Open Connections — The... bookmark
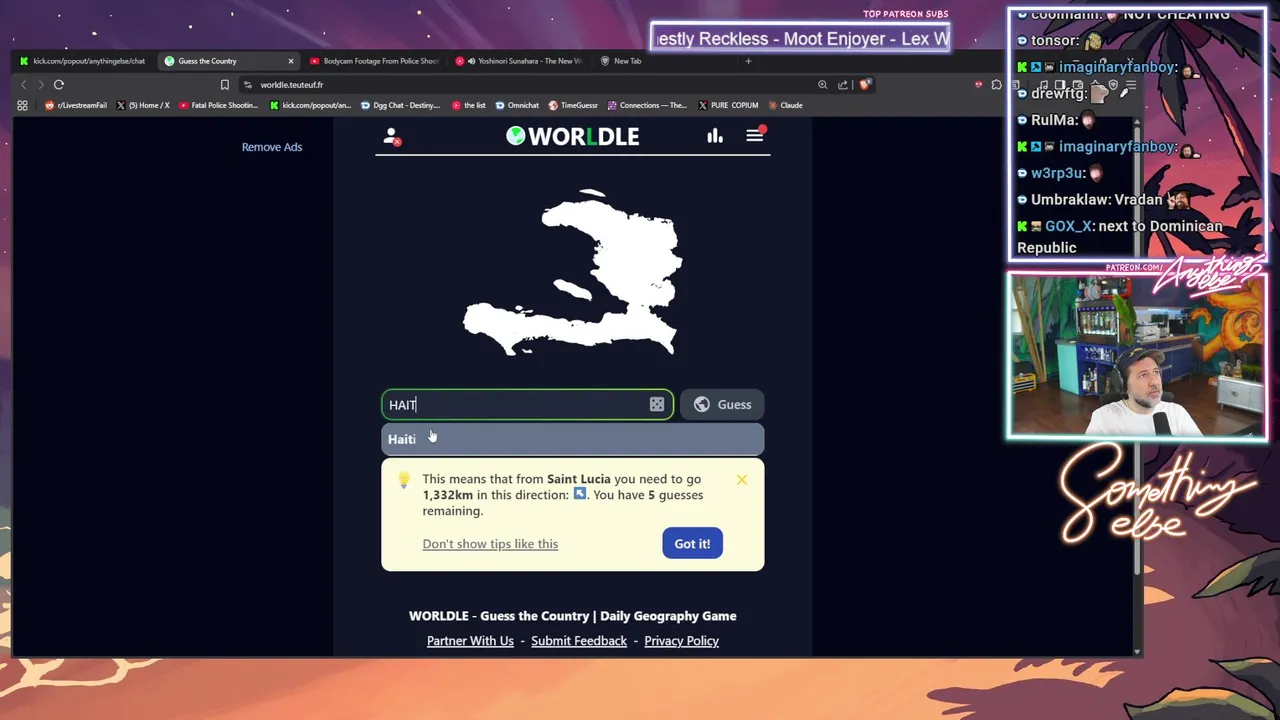 coord(647,105)
